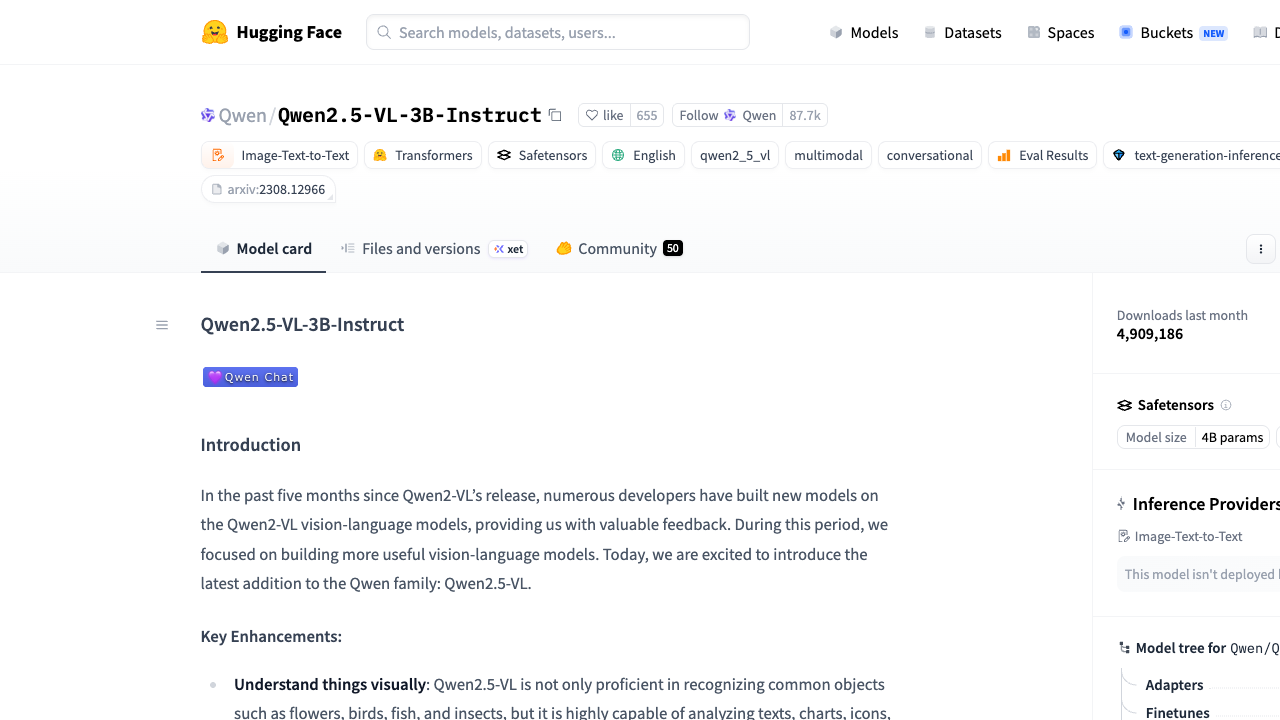This screenshot has height=720, width=1280.
Task: Open the arxiv:2308.12966 paper tag
Action: pyautogui.click(x=268, y=189)
